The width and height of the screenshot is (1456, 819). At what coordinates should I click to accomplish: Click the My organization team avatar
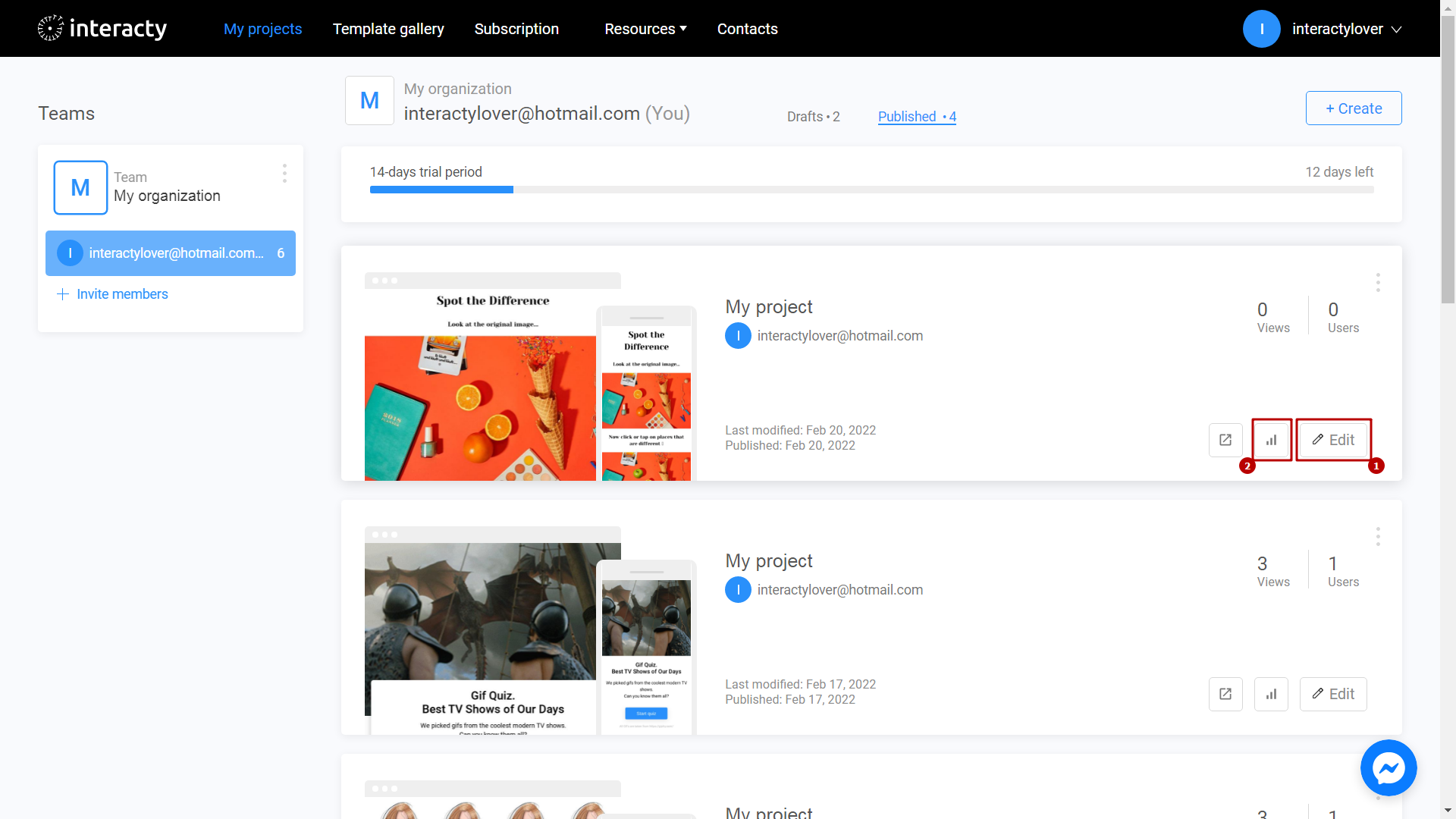(80, 187)
